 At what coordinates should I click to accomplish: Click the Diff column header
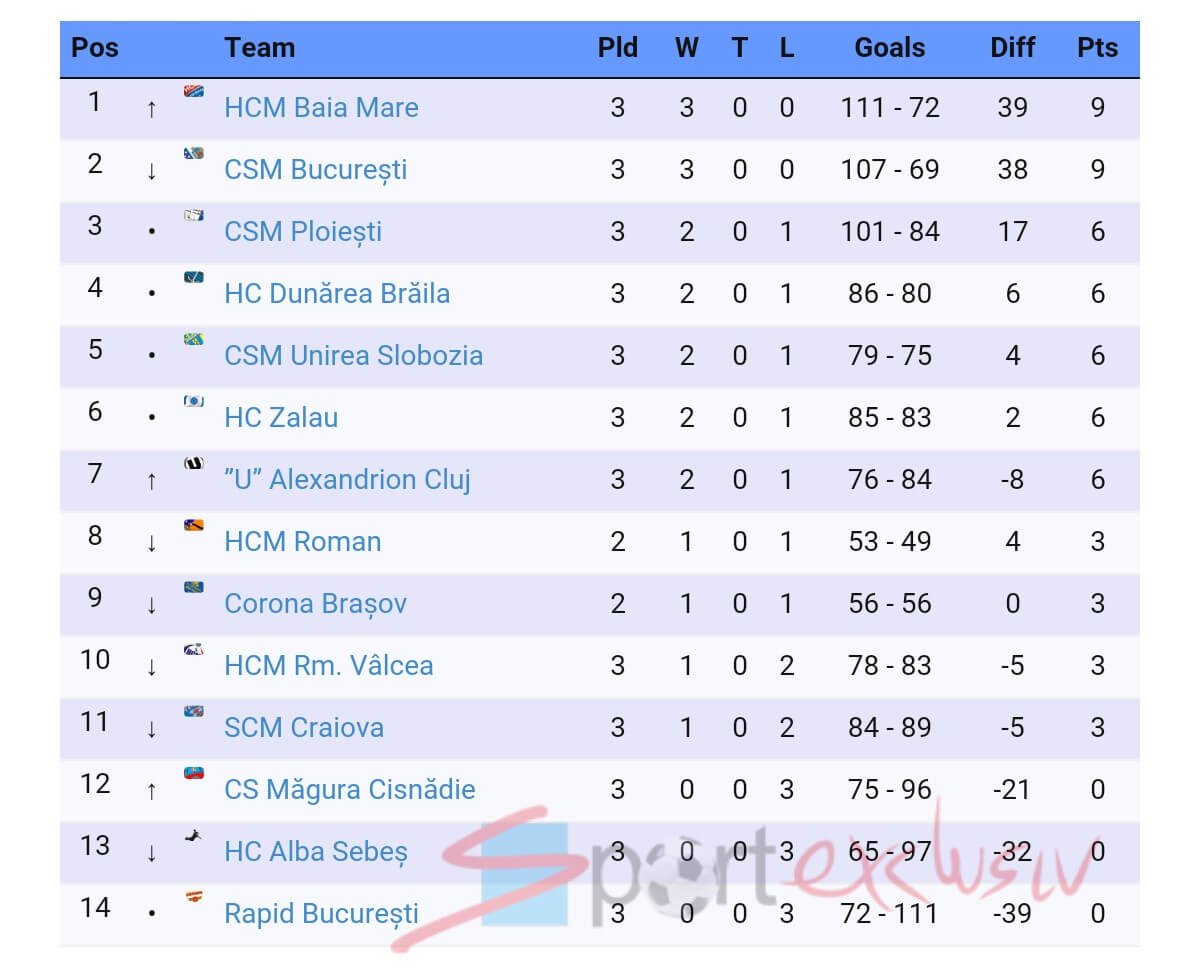[x=1012, y=48]
